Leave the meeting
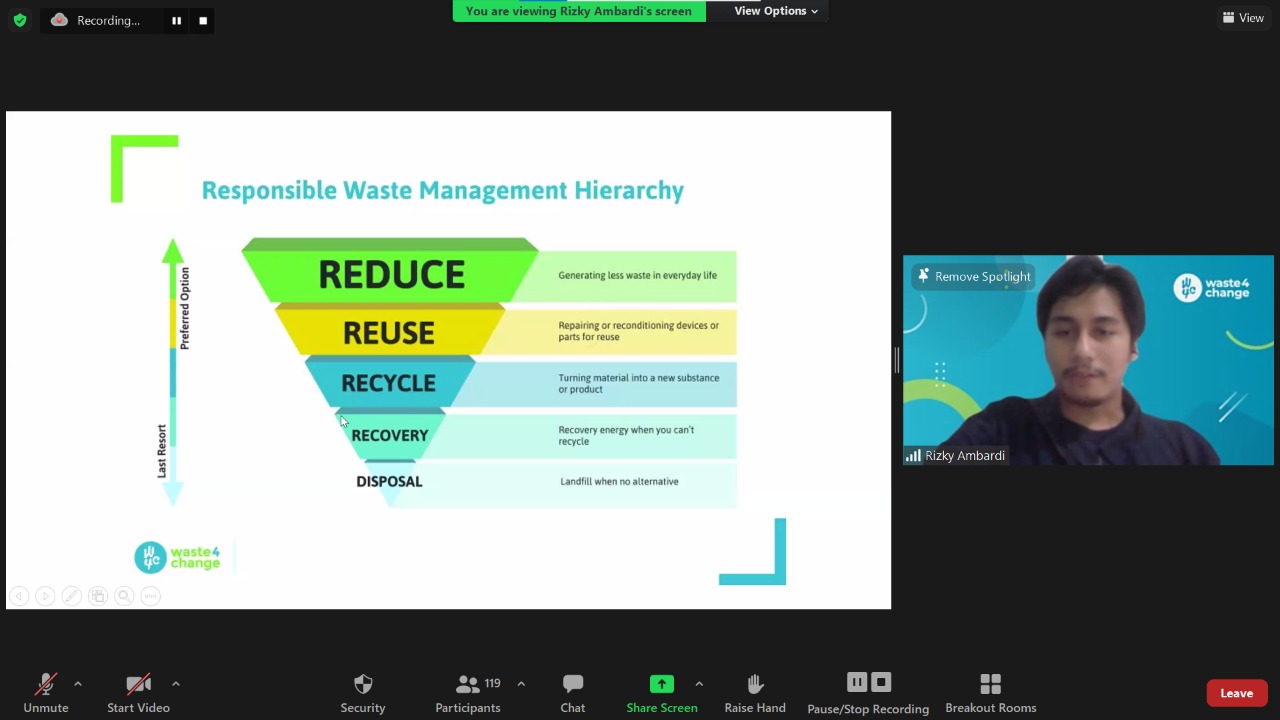1280x720 pixels. [x=1236, y=693]
